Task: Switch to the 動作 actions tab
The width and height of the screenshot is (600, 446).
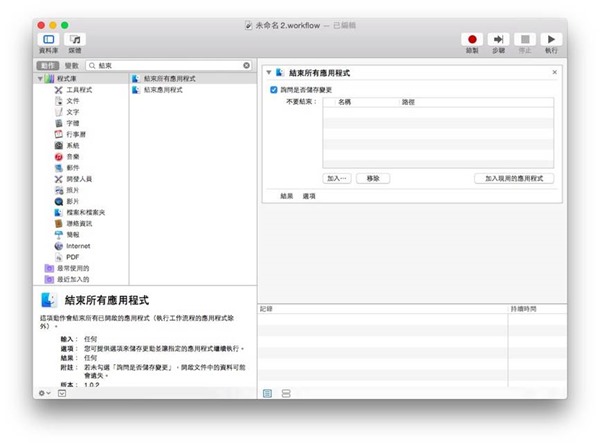Action: pyautogui.click(x=48, y=65)
